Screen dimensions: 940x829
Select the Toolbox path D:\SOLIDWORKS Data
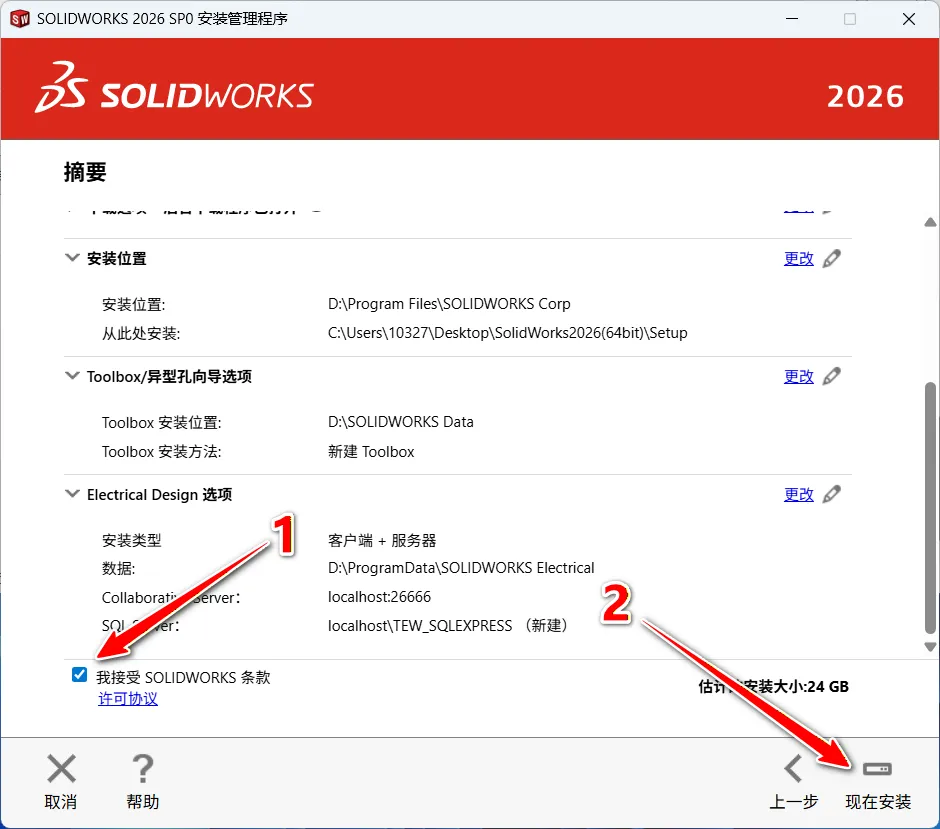click(400, 422)
